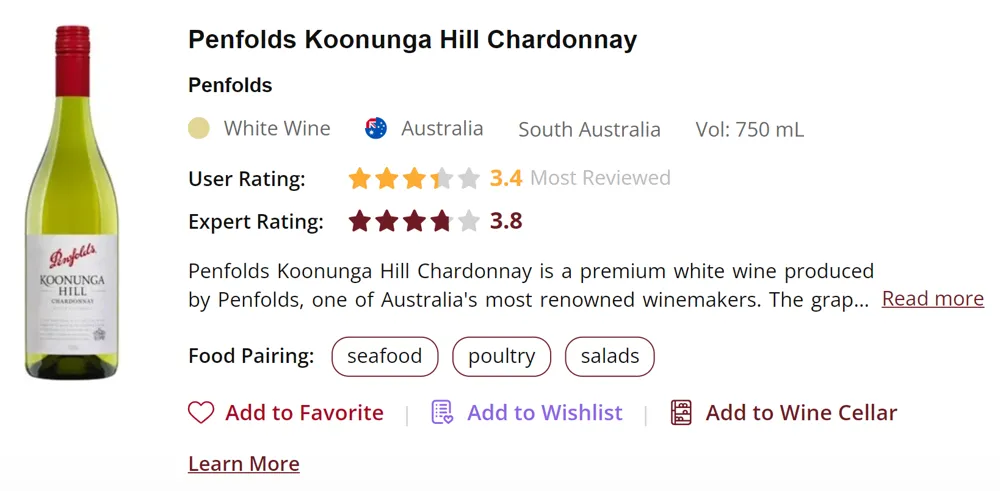Open the Learn More link
Viewport: 1000px width, 491px height.
244,464
